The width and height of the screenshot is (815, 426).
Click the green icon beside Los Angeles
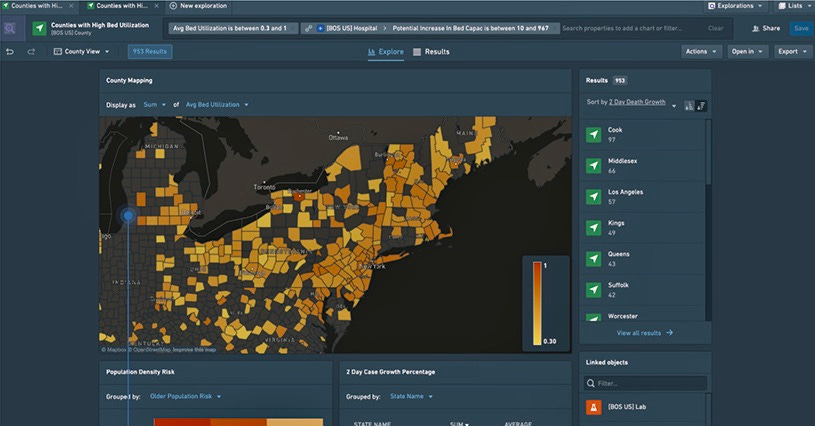pyautogui.click(x=594, y=197)
